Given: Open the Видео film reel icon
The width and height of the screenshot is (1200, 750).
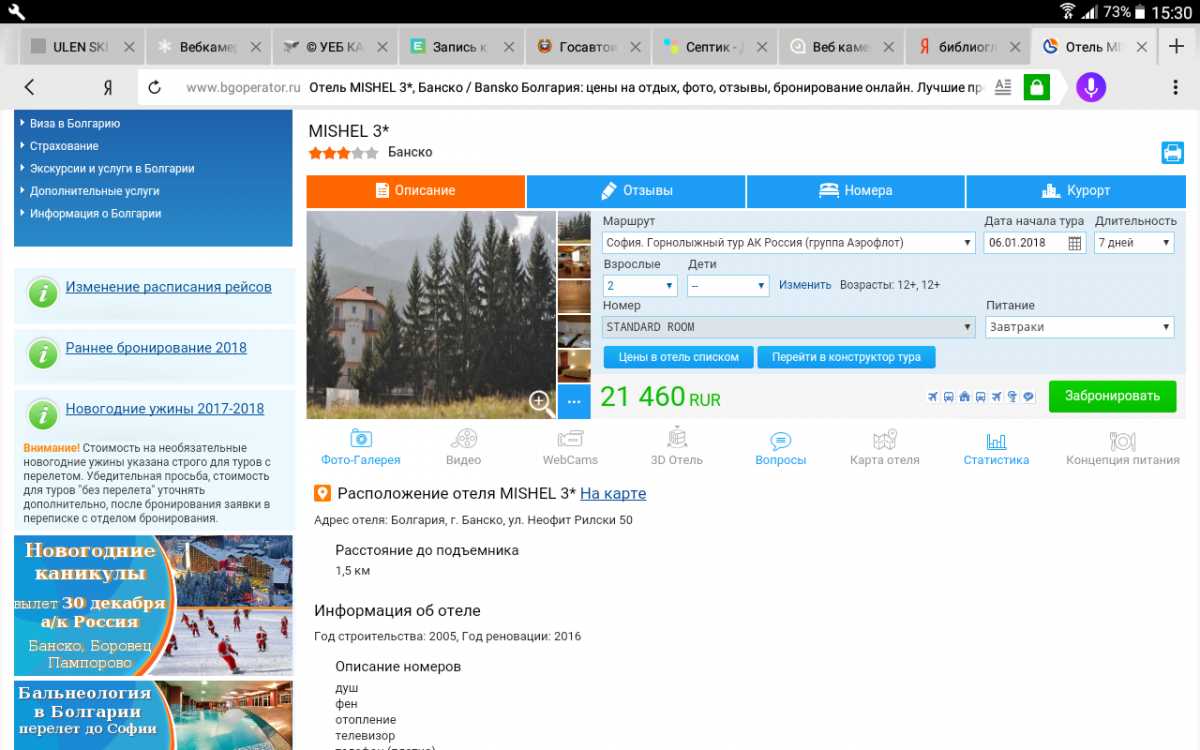Looking at the screenshot, I should point(463,438).
